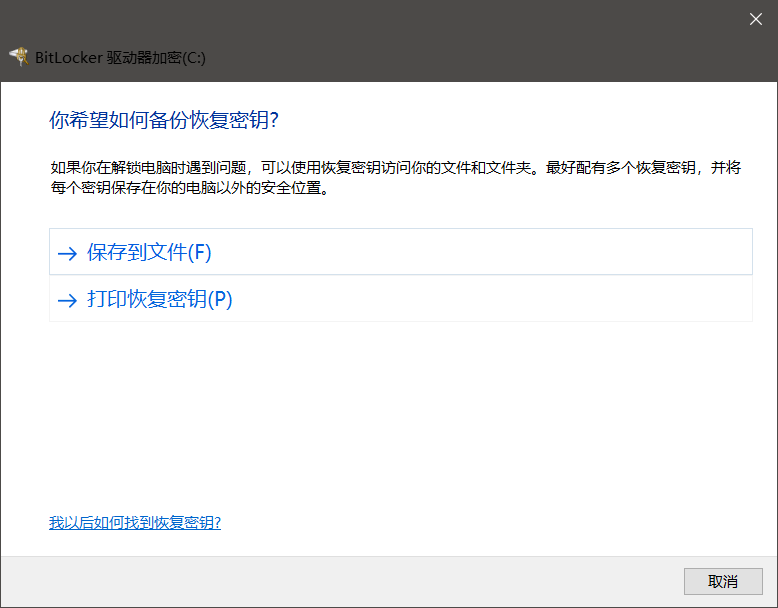
Task: Choose 保存到文件(F) option
Action: point(401,252)
